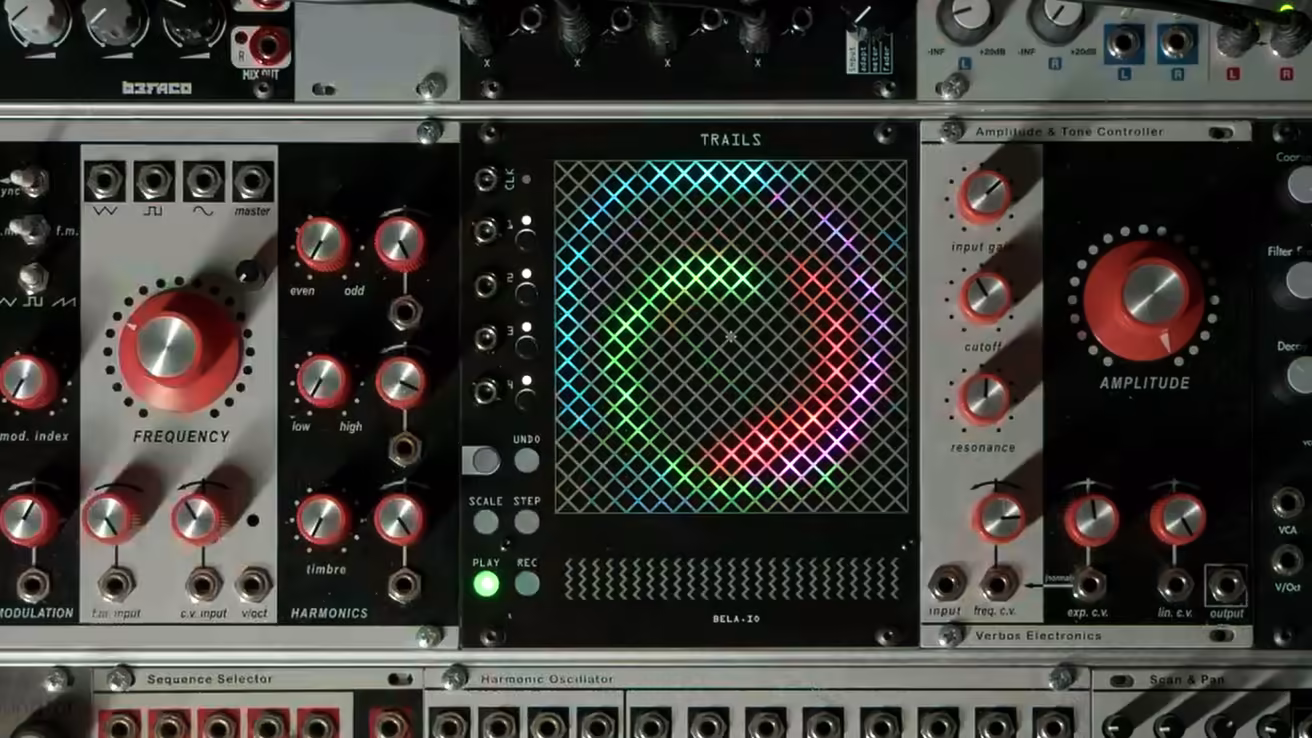Click the exp. c.v. jack
Viewport: 1312px width, 738px height.
pos(1089,584)
